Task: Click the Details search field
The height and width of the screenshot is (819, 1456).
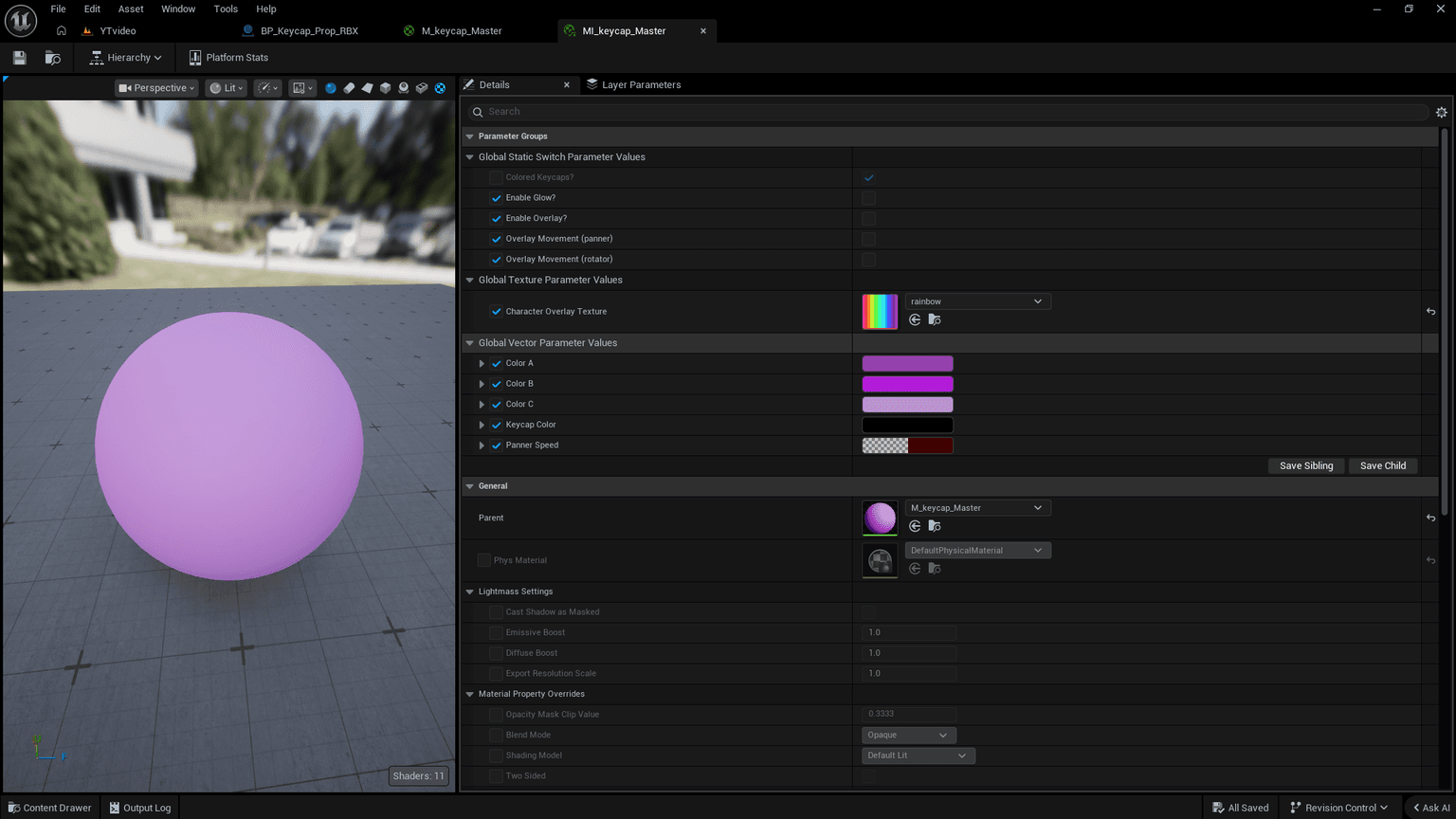Action: [x=948, y=112]
